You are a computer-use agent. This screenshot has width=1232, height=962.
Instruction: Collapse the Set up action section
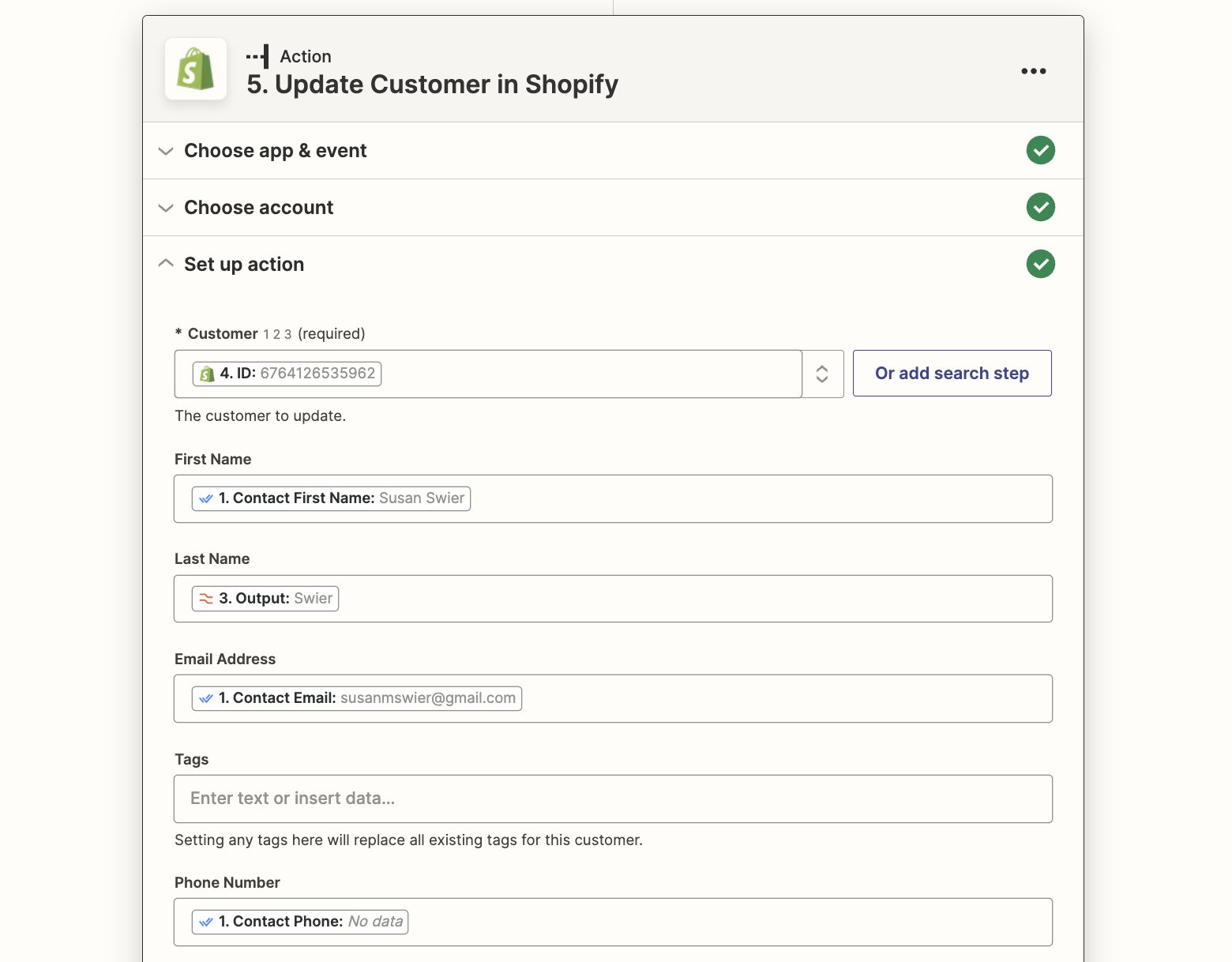[x=243, y=265]
